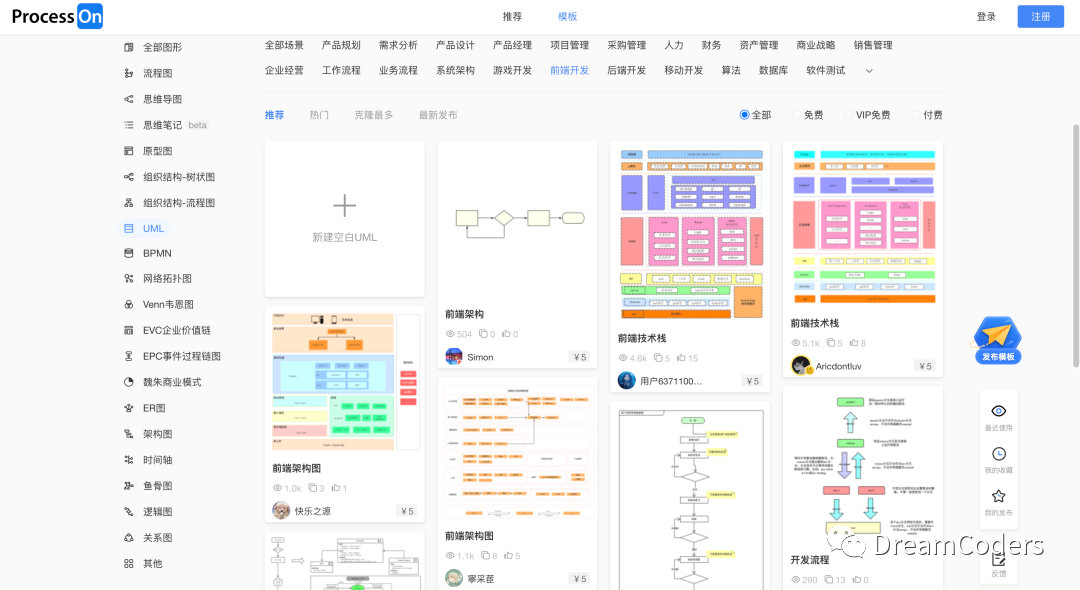Select the UML category icon
1080x590 pixels.
[x=129, y=229]
